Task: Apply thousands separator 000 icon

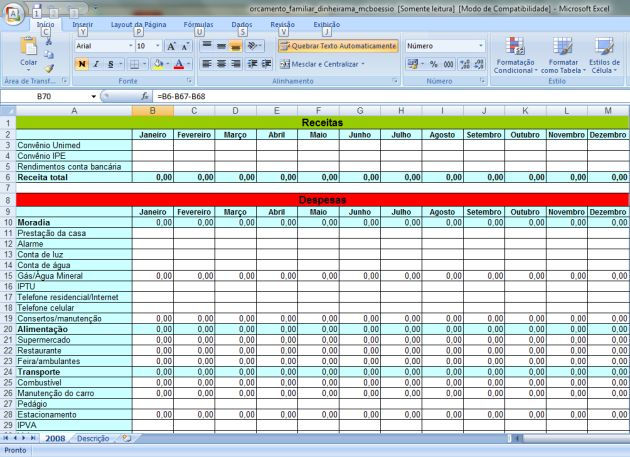Action: (448, 64)
